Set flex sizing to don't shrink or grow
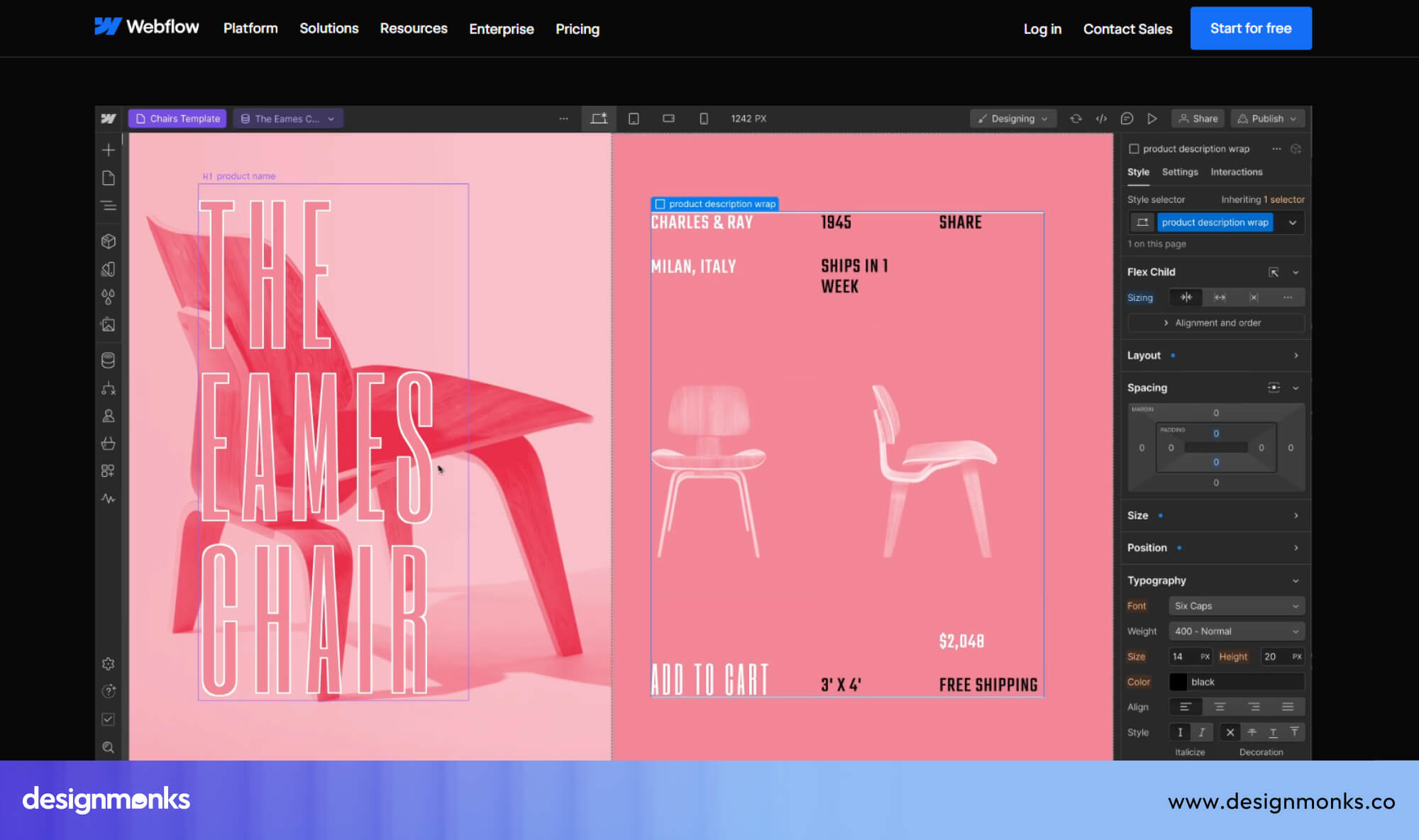Screen dimensions: 1419x840 click(1254, 297)
